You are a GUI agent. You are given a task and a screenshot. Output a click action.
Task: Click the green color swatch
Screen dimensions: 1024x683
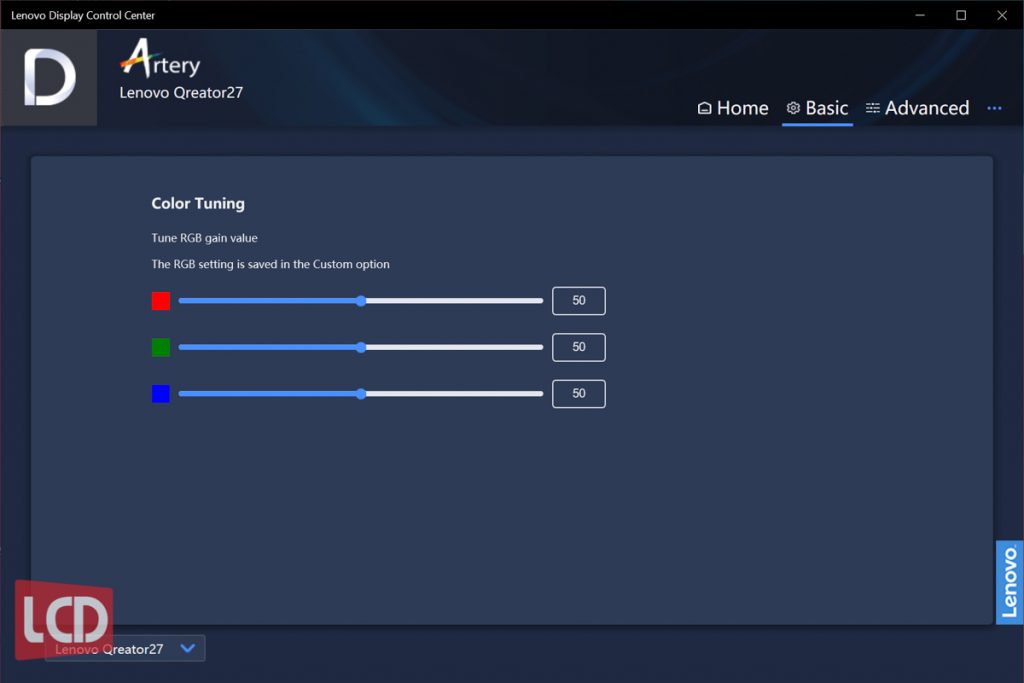pyautogui.click(x=161, y=347)
